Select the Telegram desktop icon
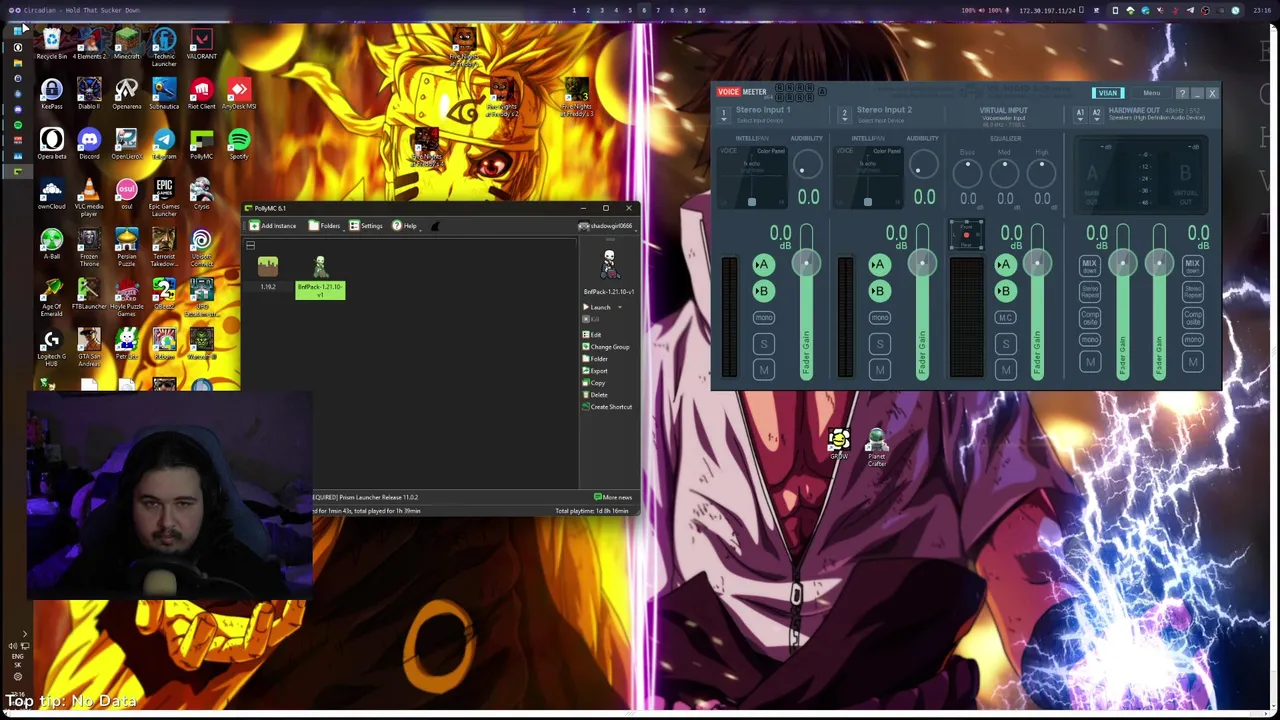The width and height of the screenshot is (1280, 720). pos(164,143)
